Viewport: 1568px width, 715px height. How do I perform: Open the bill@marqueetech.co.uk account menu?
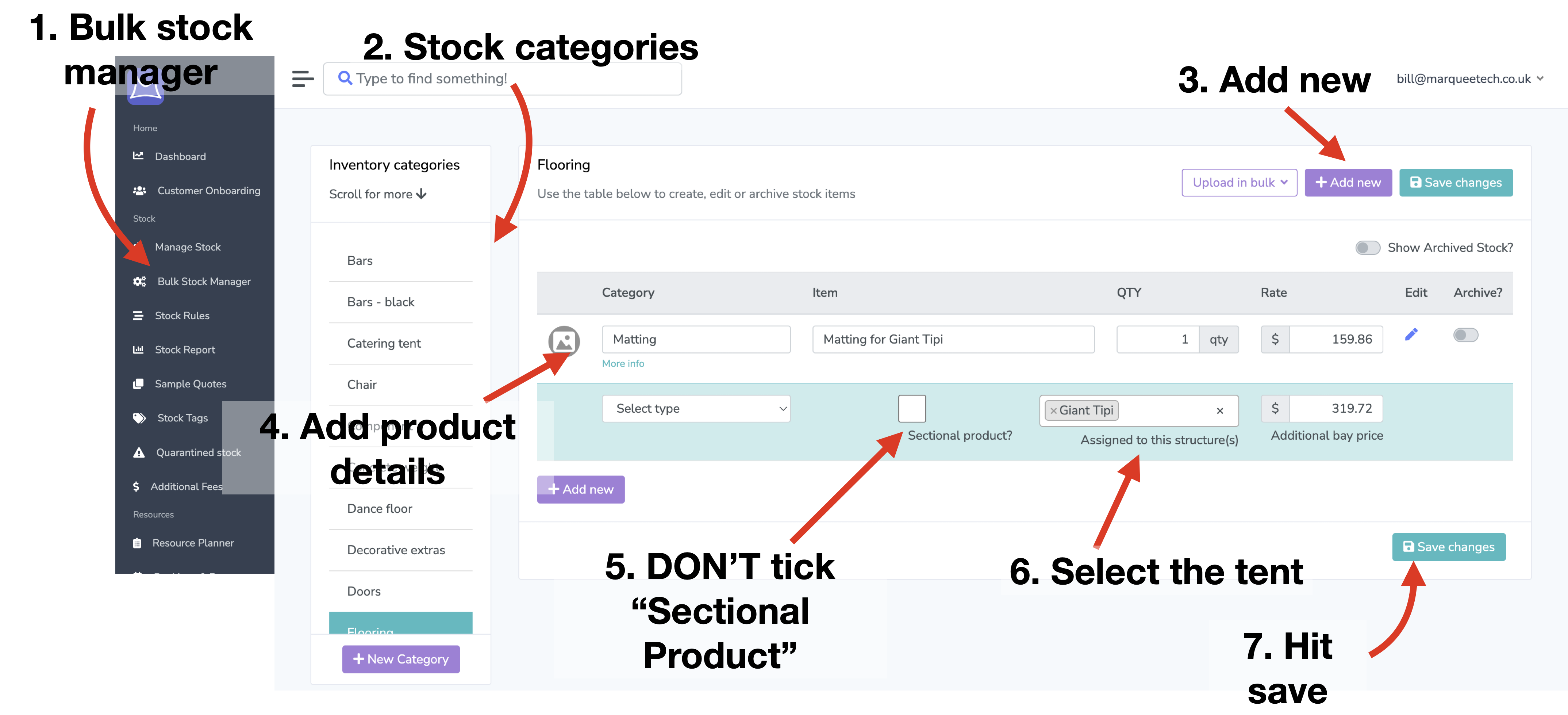click(x=1469, y=79)
